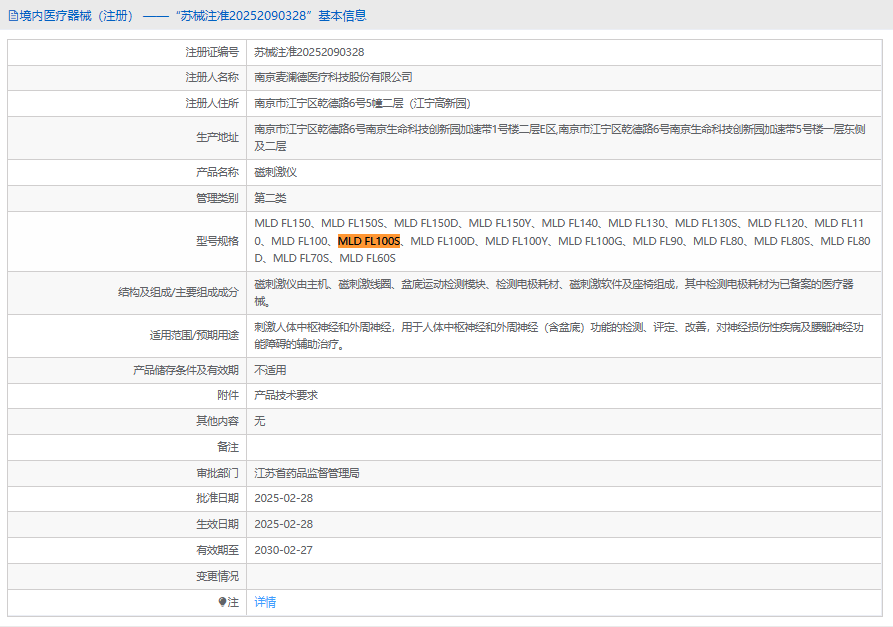The height and width of the screenshot is (627, 893).
Task: Click the 不适用 storage condition value
Action: click(270, 370)
